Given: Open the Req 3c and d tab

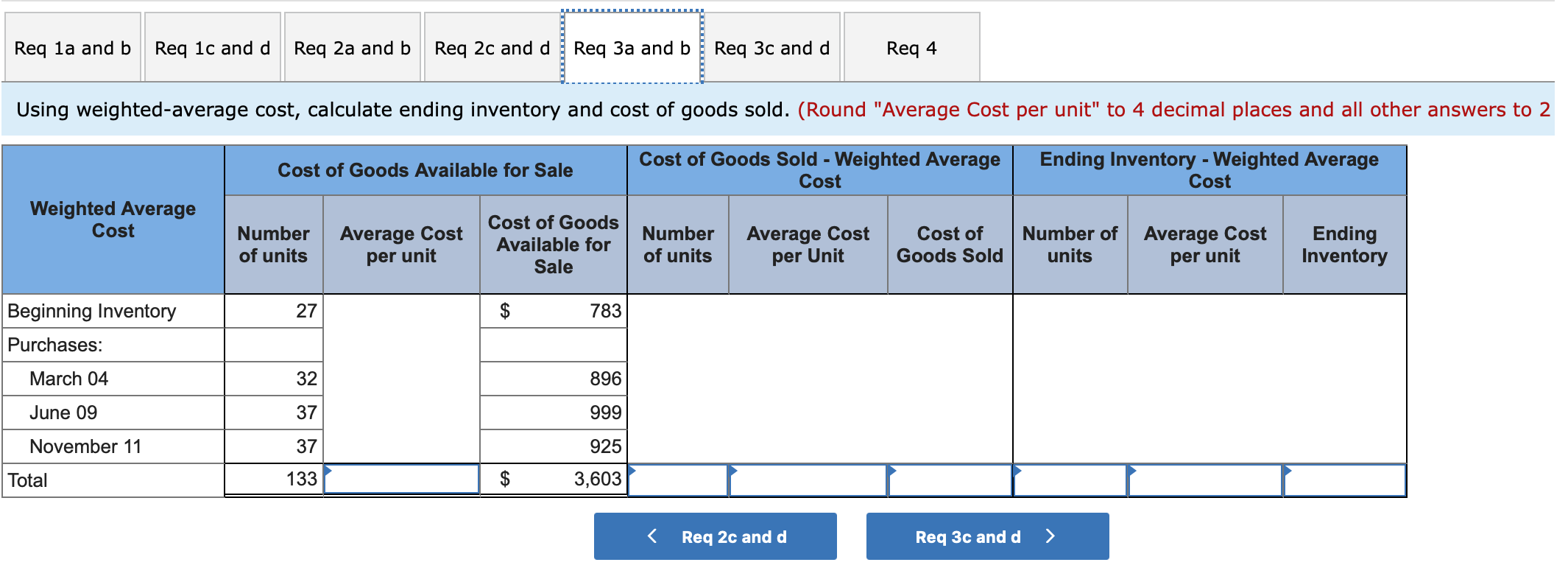Looking at the screenshot, I should [x=771, y=48].
